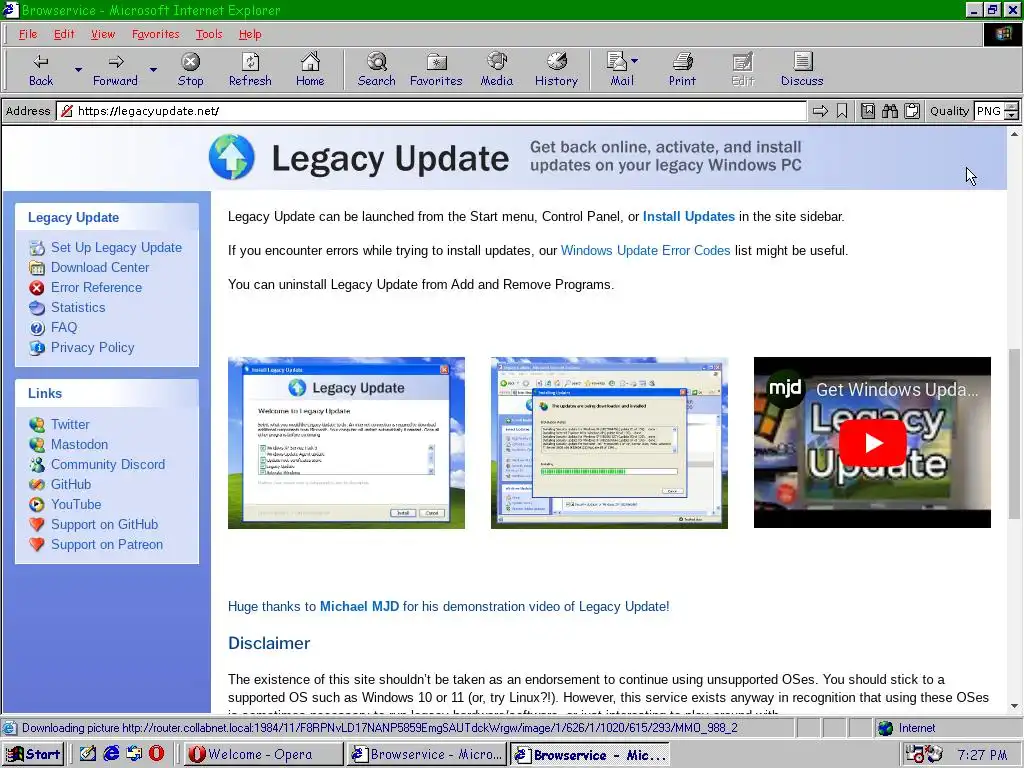
Task: Open the Community Discord link
Action: tap(108, 464)
